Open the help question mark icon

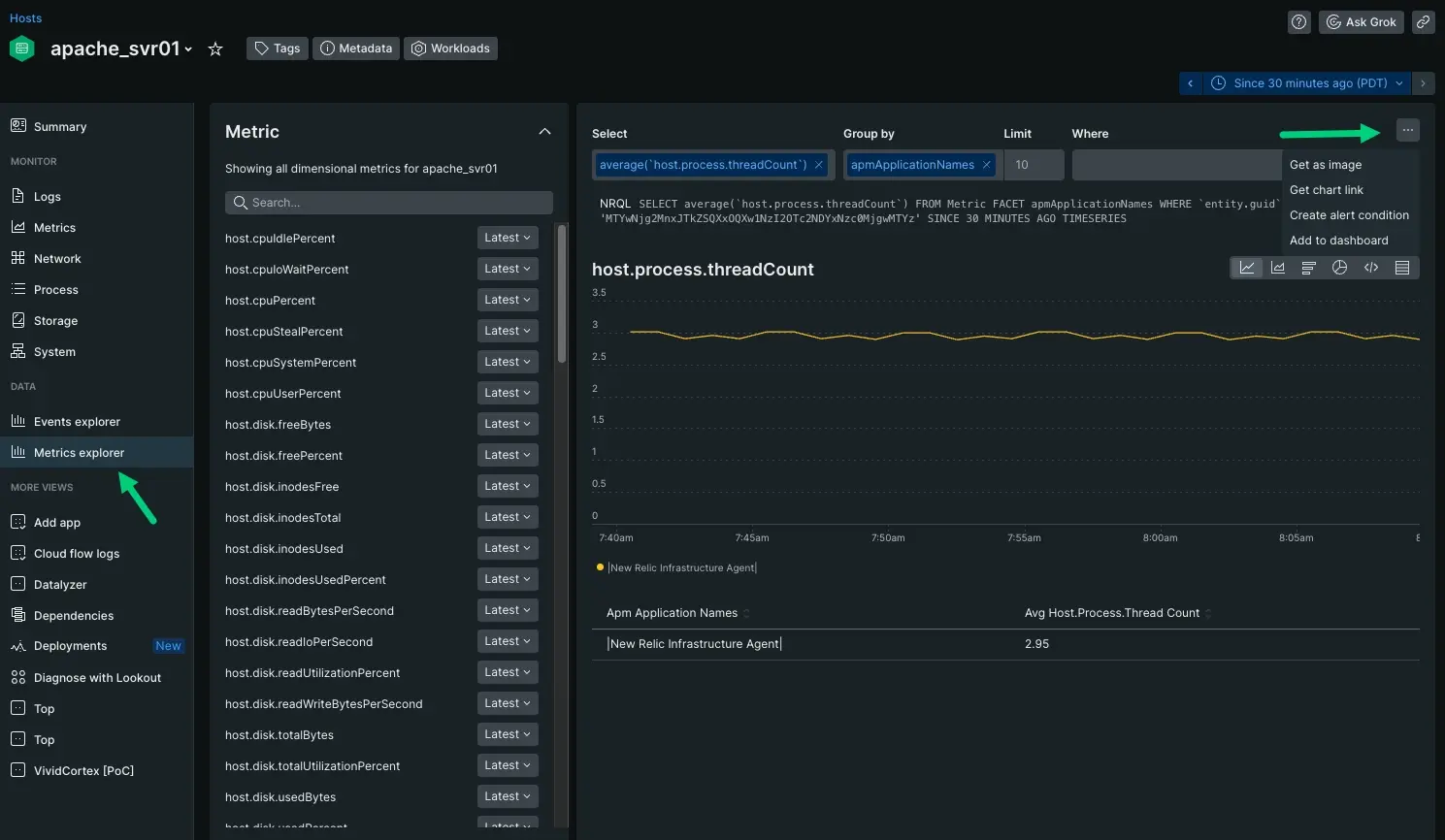pos(1298,21)
